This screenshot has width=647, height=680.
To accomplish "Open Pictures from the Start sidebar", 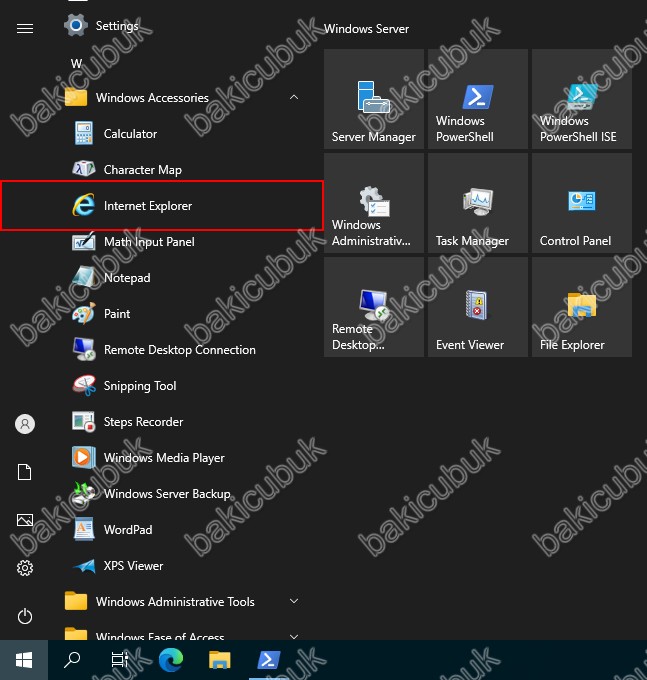I will click(x=25, y=520).
